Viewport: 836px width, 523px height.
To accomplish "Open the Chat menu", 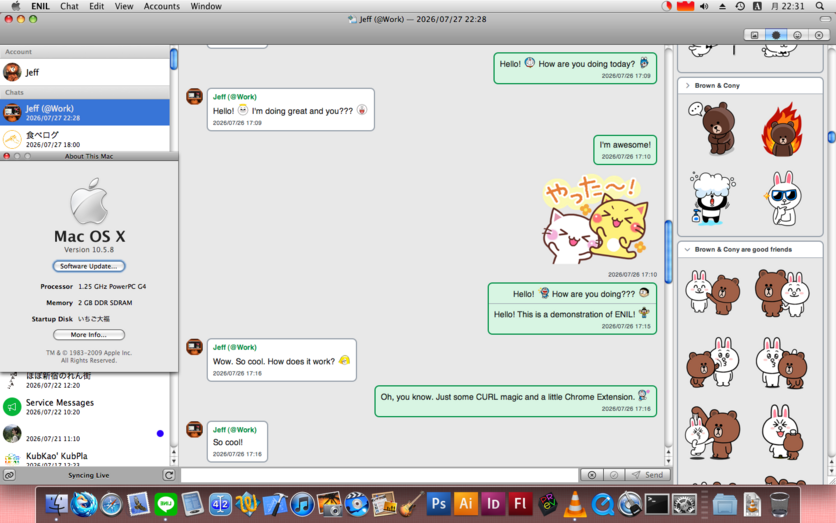I will point(69,6).
